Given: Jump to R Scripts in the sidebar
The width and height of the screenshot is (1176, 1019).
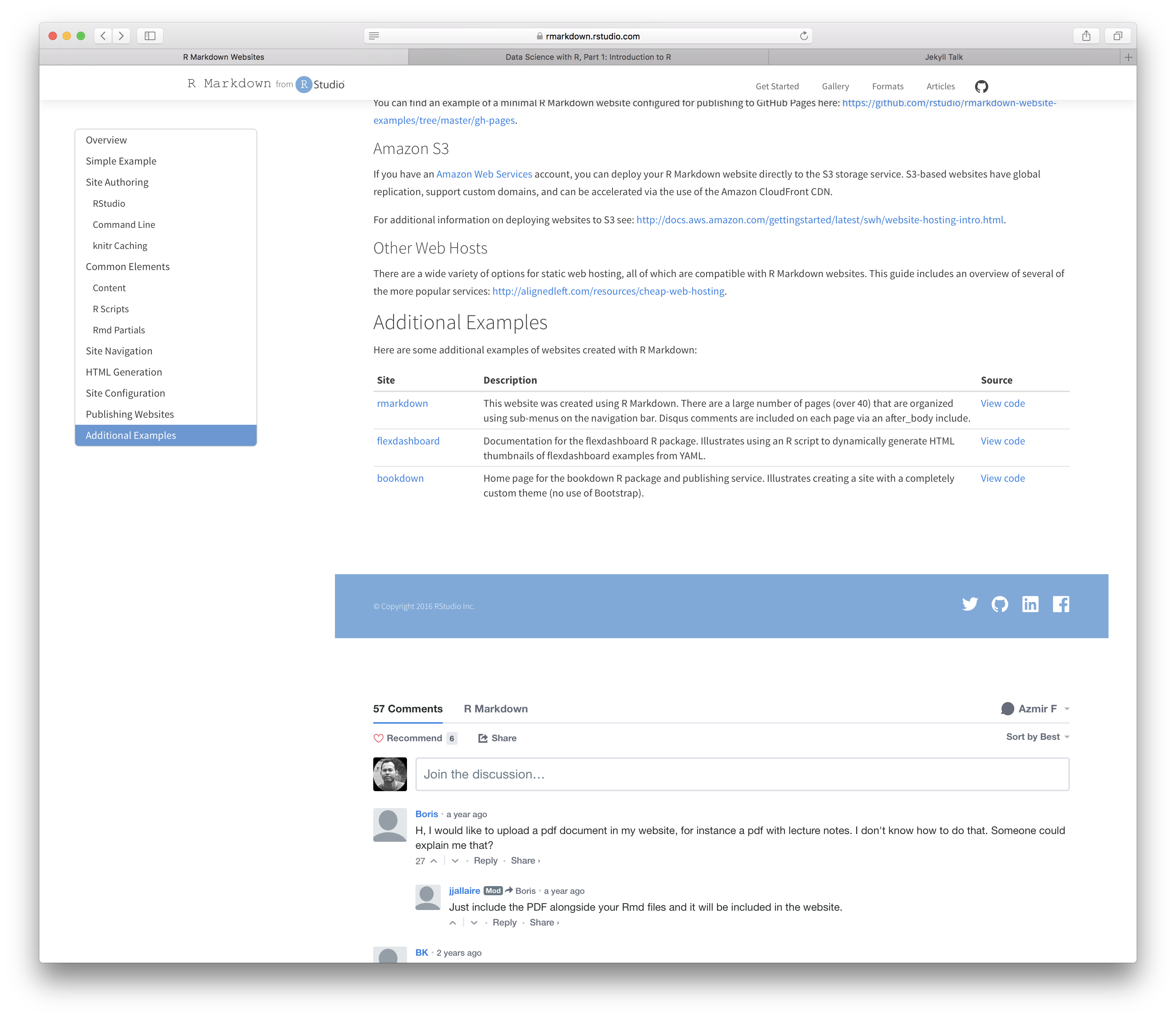Looking at the screenshot, I should point(166,309).
